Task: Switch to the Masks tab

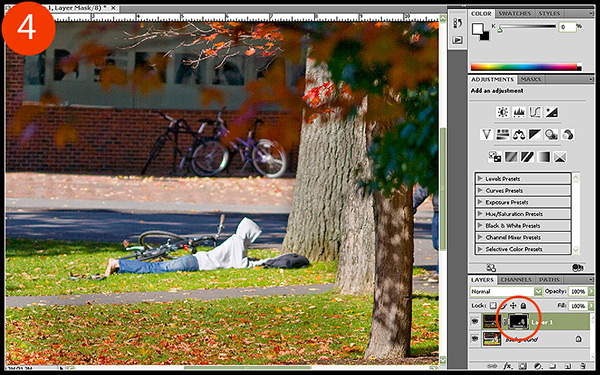Action: click(x=531, y=79)
